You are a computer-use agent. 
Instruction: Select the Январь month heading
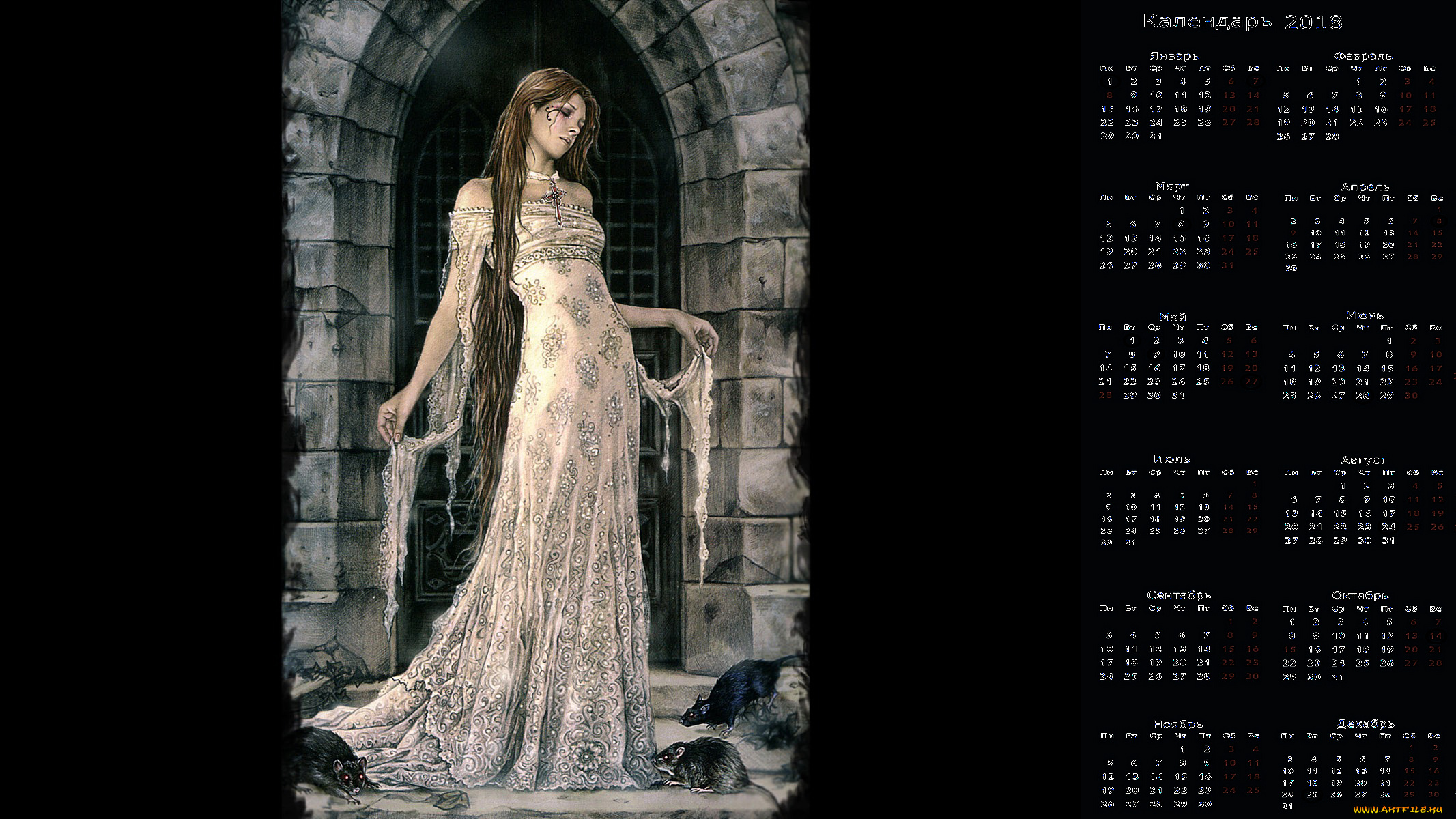tap(1173, 56)
